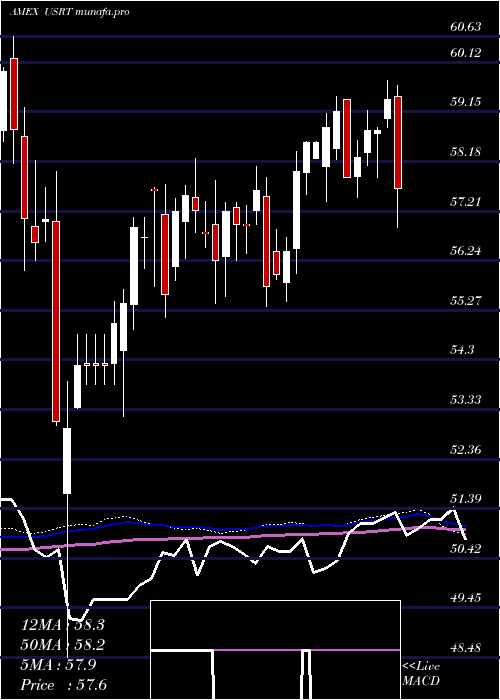This screenshot has width=500, height=700.
Task: Click the white candle spanning 52.36 to 53
Action: 67,461
